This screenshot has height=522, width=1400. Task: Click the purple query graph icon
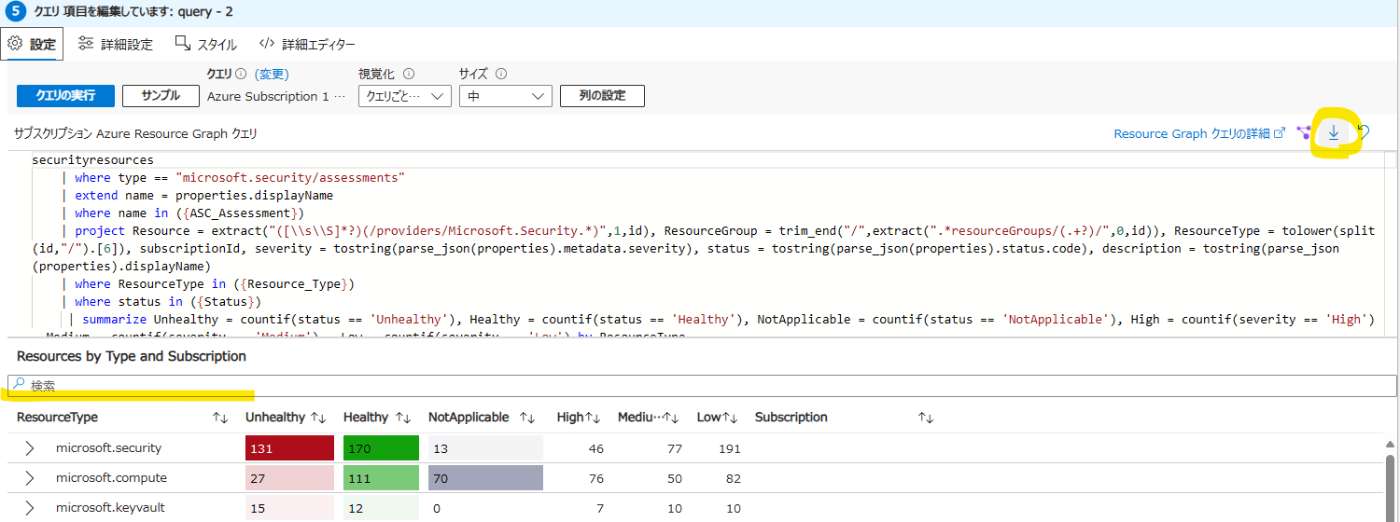pos(1304,133)
